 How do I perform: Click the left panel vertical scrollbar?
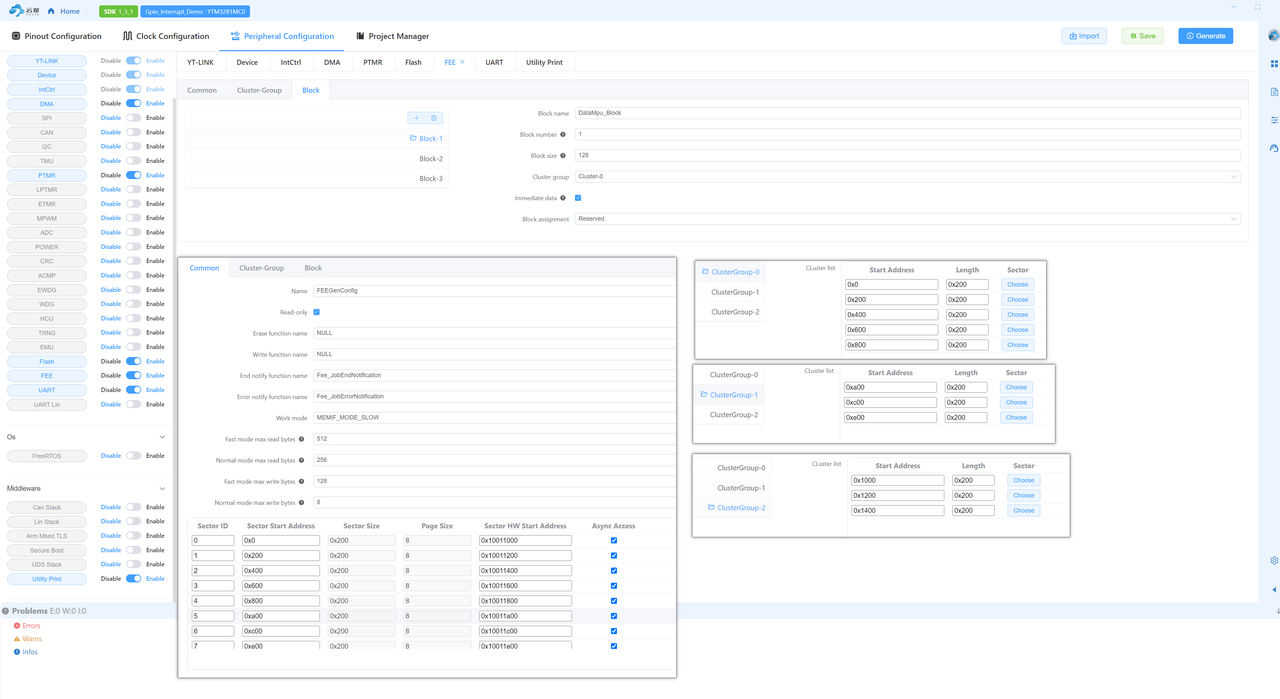pos(175,350)
